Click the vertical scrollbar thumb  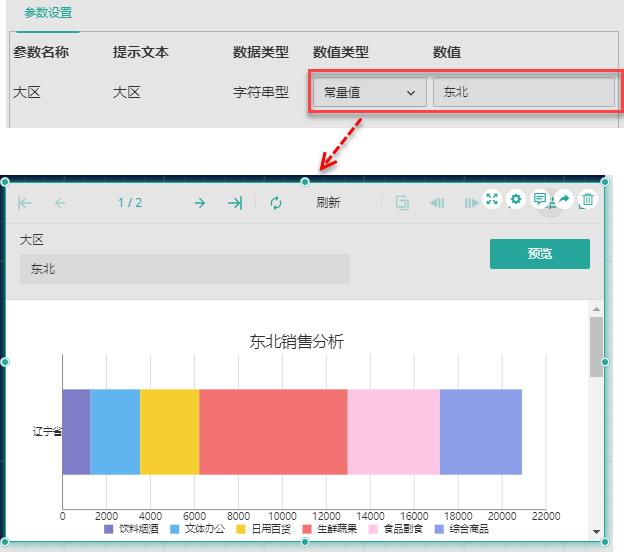(596, 347)
